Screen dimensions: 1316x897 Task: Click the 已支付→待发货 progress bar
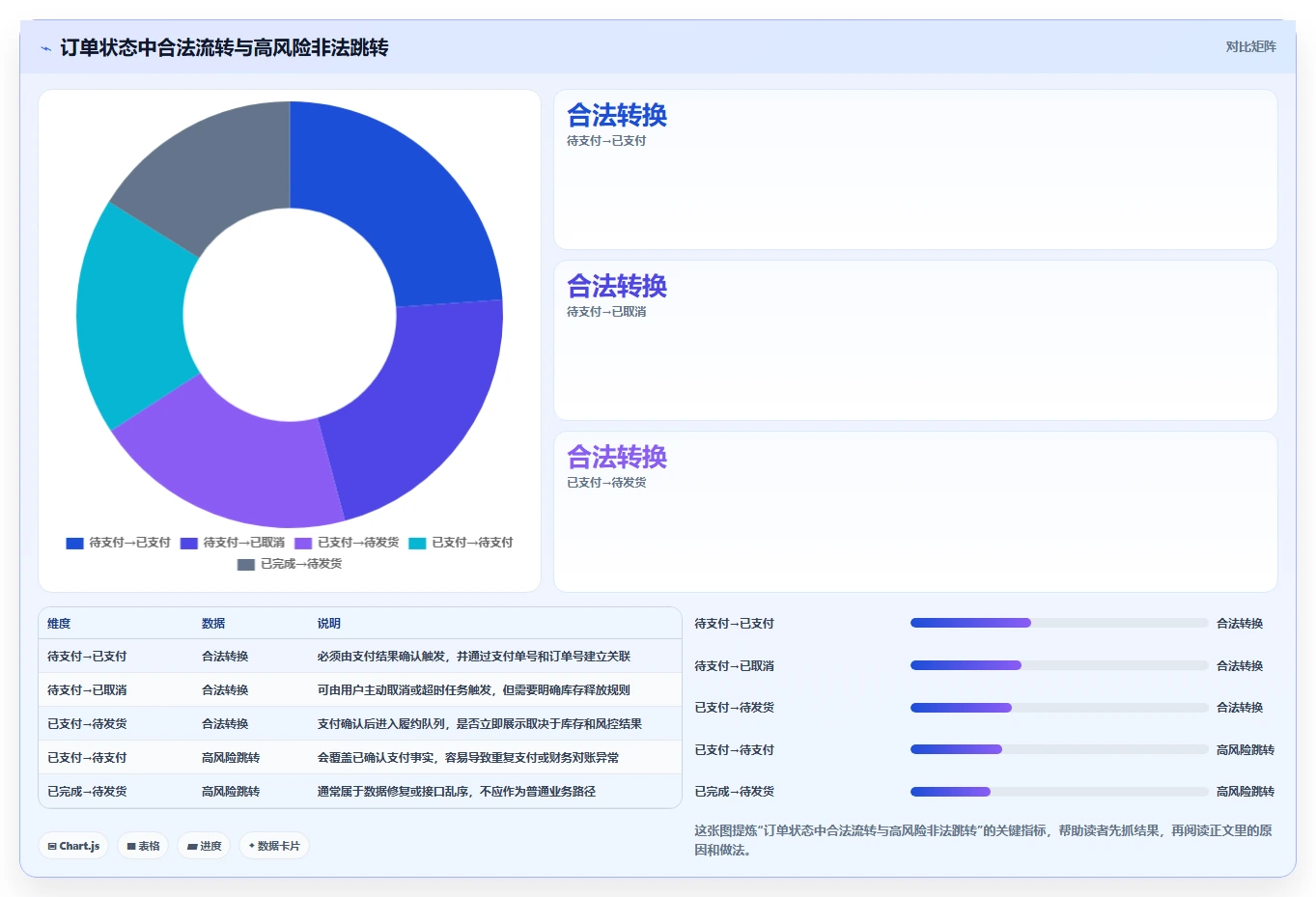point(1059,708)
